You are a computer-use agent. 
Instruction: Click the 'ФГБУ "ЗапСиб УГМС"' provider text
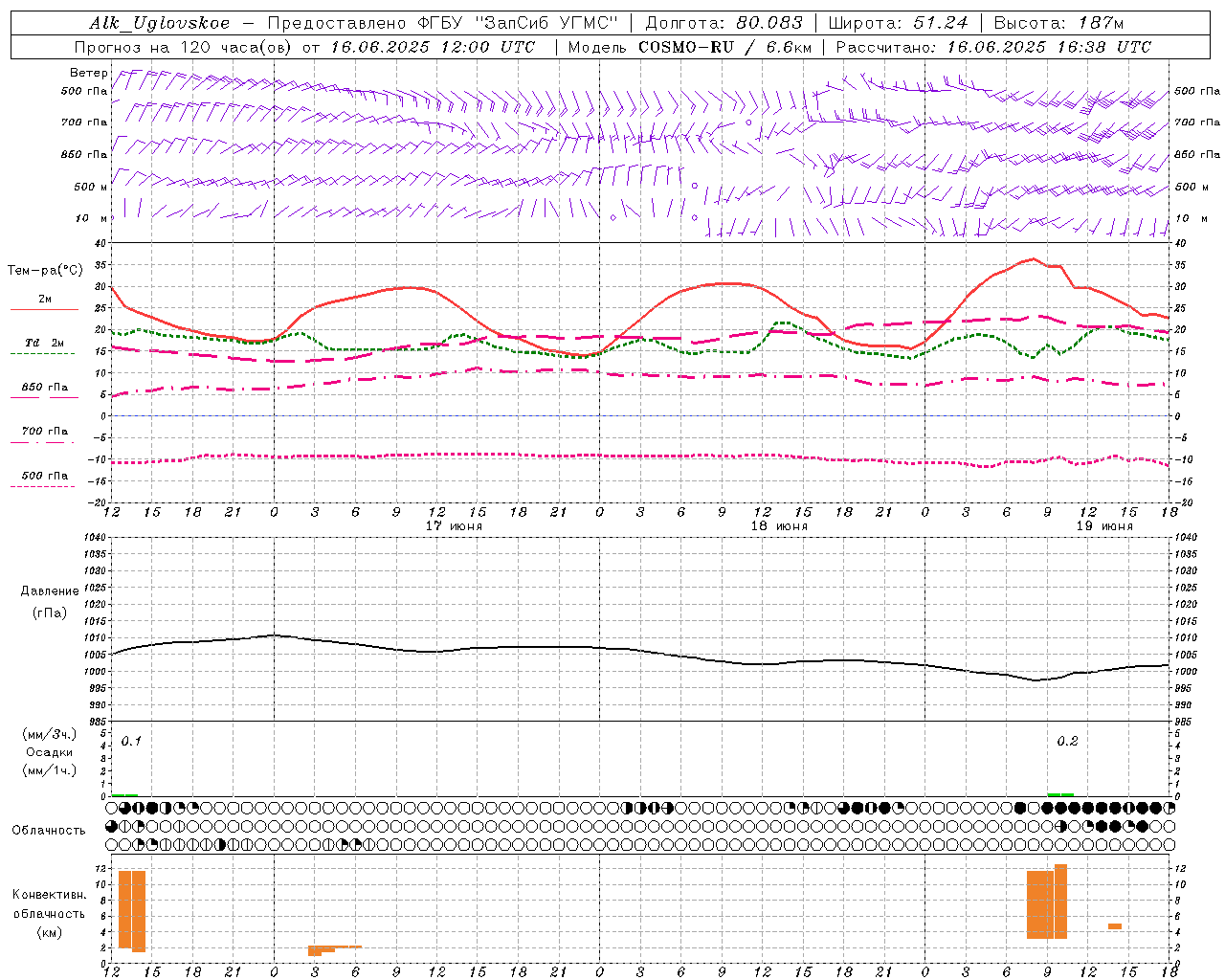[x=518, y=23]
